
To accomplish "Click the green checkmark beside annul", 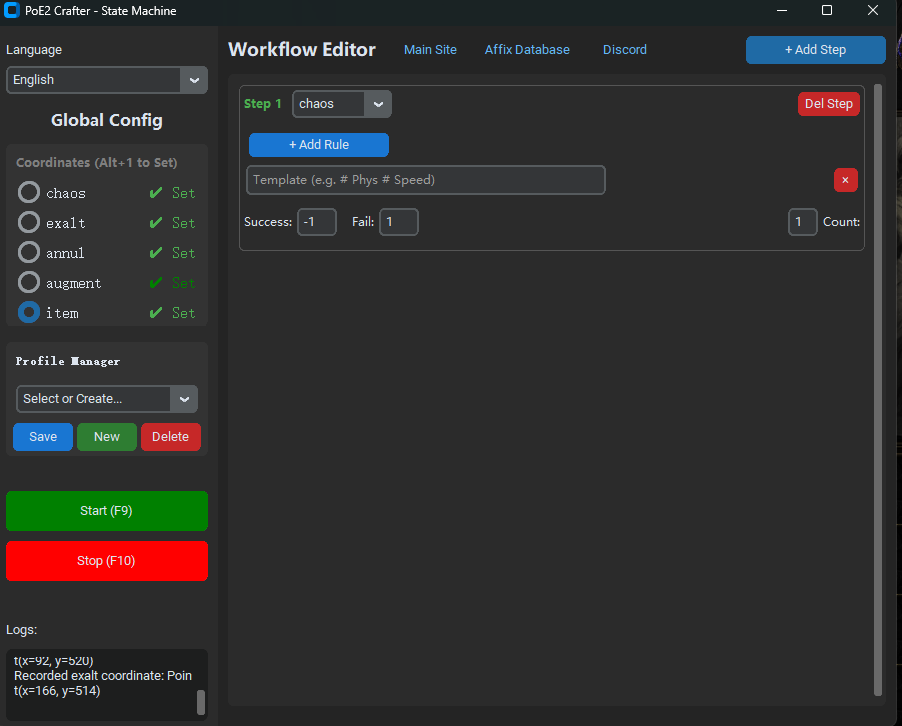I will 156,253.
